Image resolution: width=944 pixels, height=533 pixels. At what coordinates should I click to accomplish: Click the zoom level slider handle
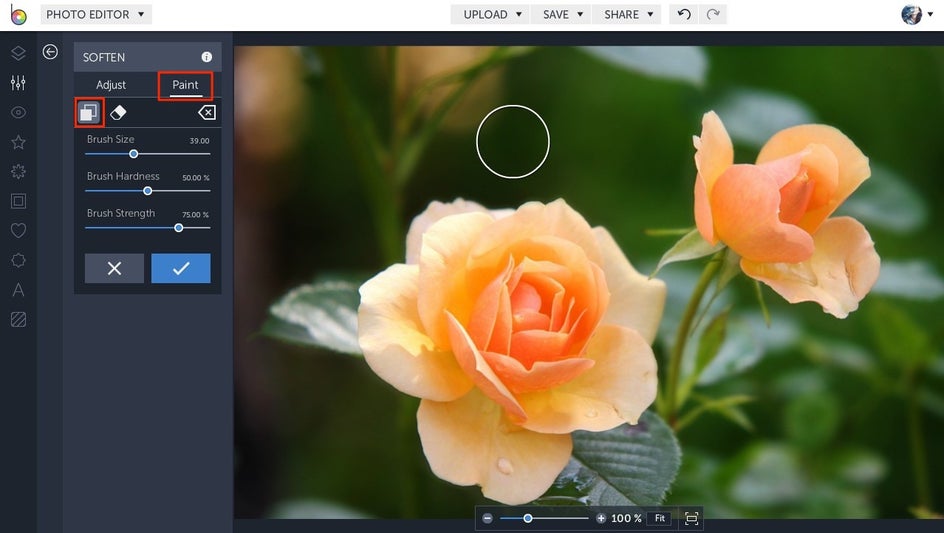coord(528,519)
